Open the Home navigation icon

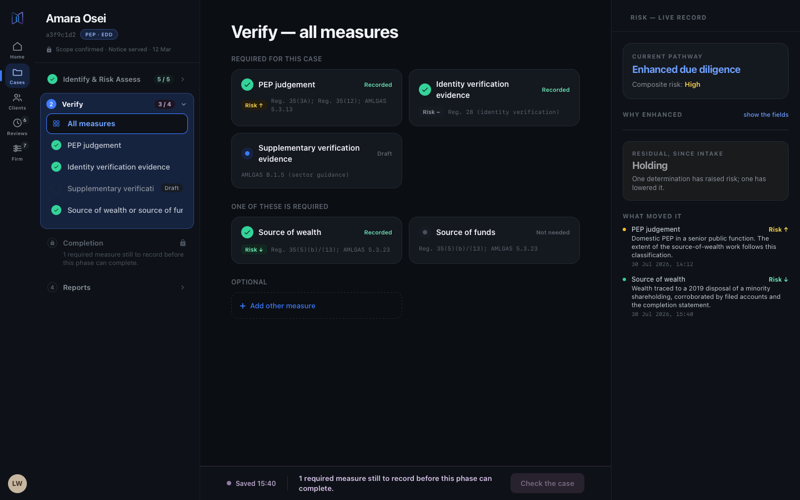[17, 50]
